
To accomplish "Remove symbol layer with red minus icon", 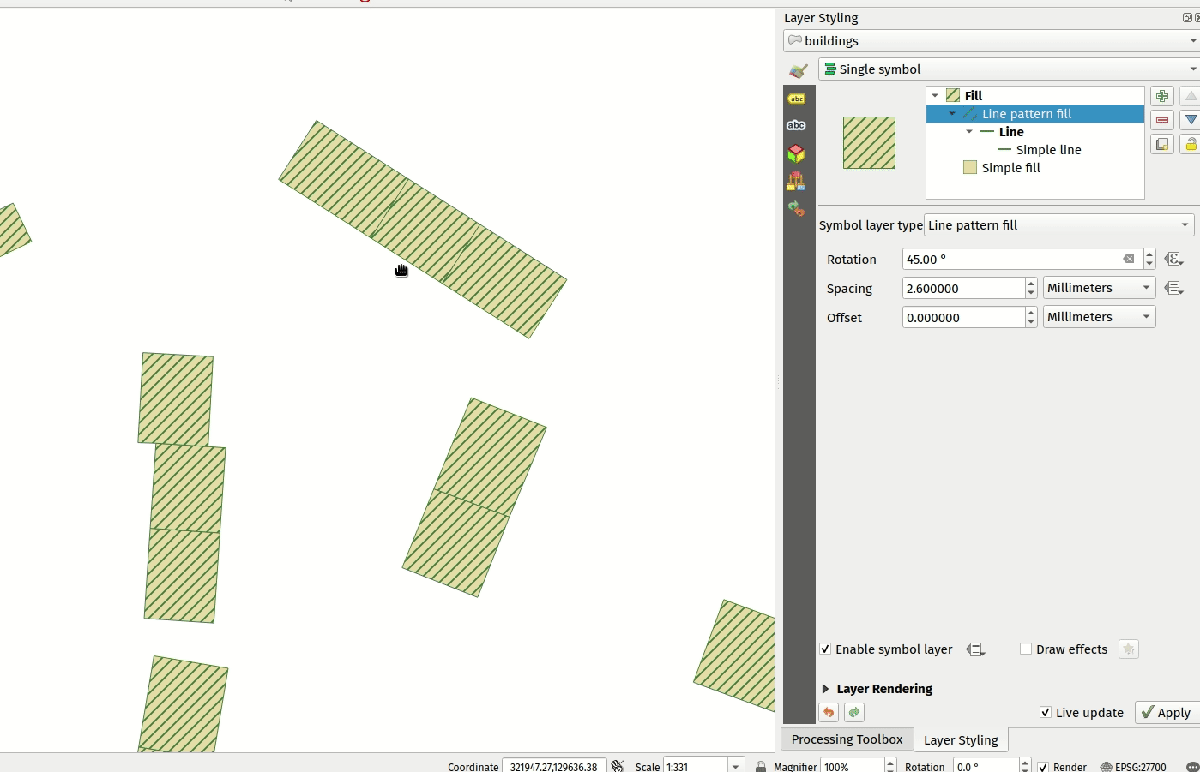I will [1161, 120].
